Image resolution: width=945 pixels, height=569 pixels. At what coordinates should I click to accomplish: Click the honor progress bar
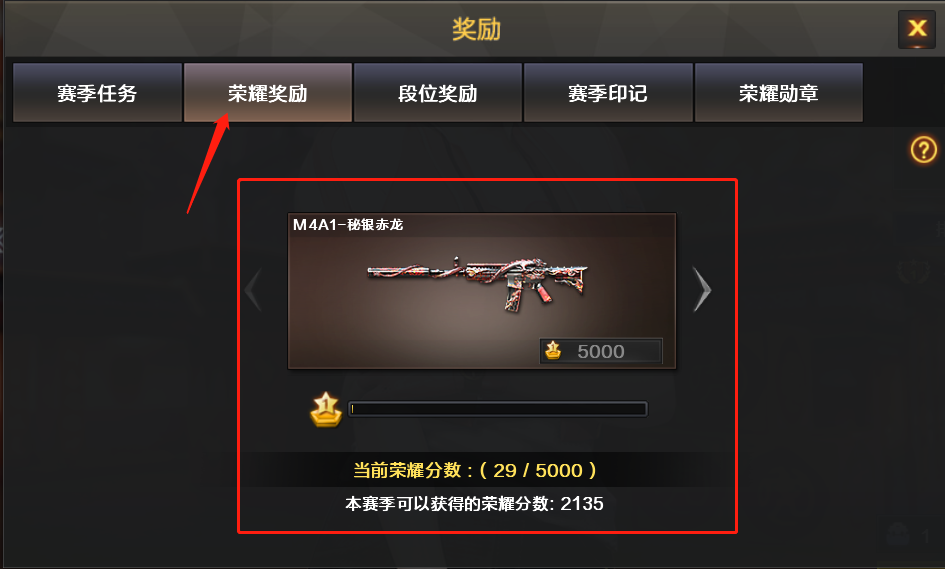pos(498,409)
